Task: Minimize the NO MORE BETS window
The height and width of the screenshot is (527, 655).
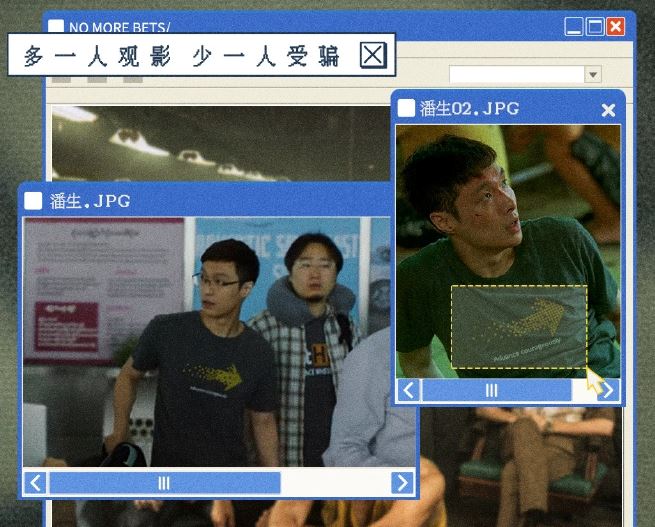Action: pos(573,27)
